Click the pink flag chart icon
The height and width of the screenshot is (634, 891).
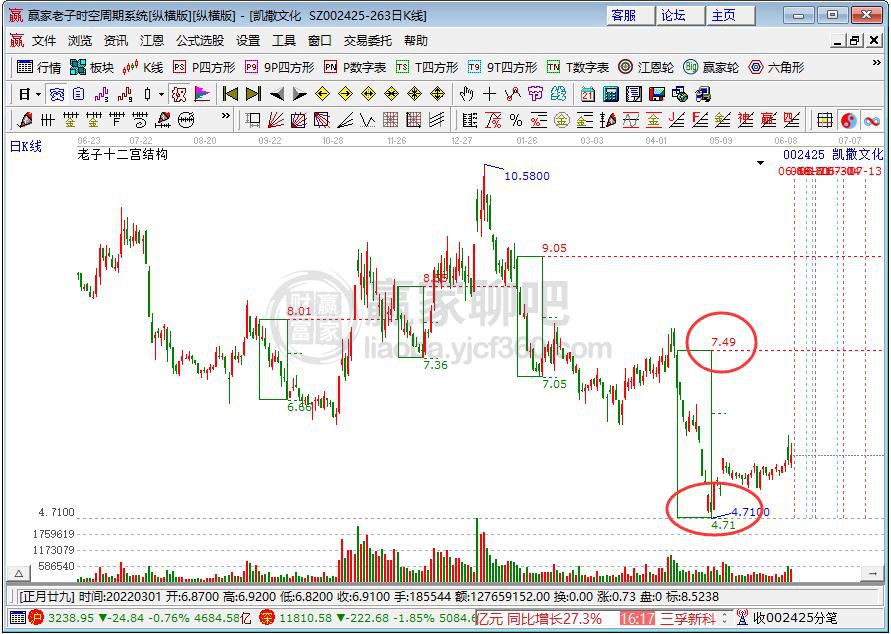(202, 94)
